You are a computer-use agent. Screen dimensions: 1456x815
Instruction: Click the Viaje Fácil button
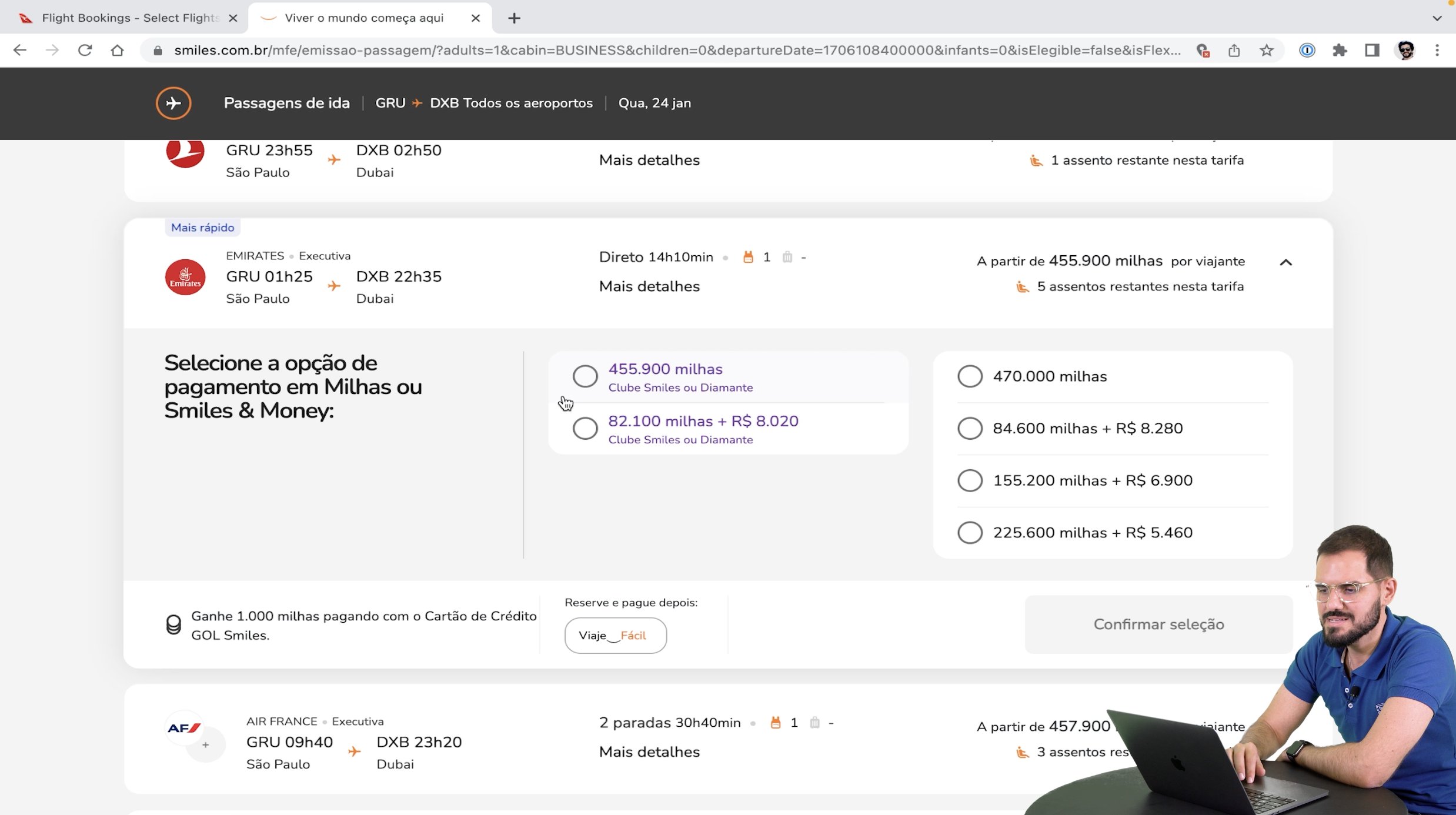pos(615,636)
